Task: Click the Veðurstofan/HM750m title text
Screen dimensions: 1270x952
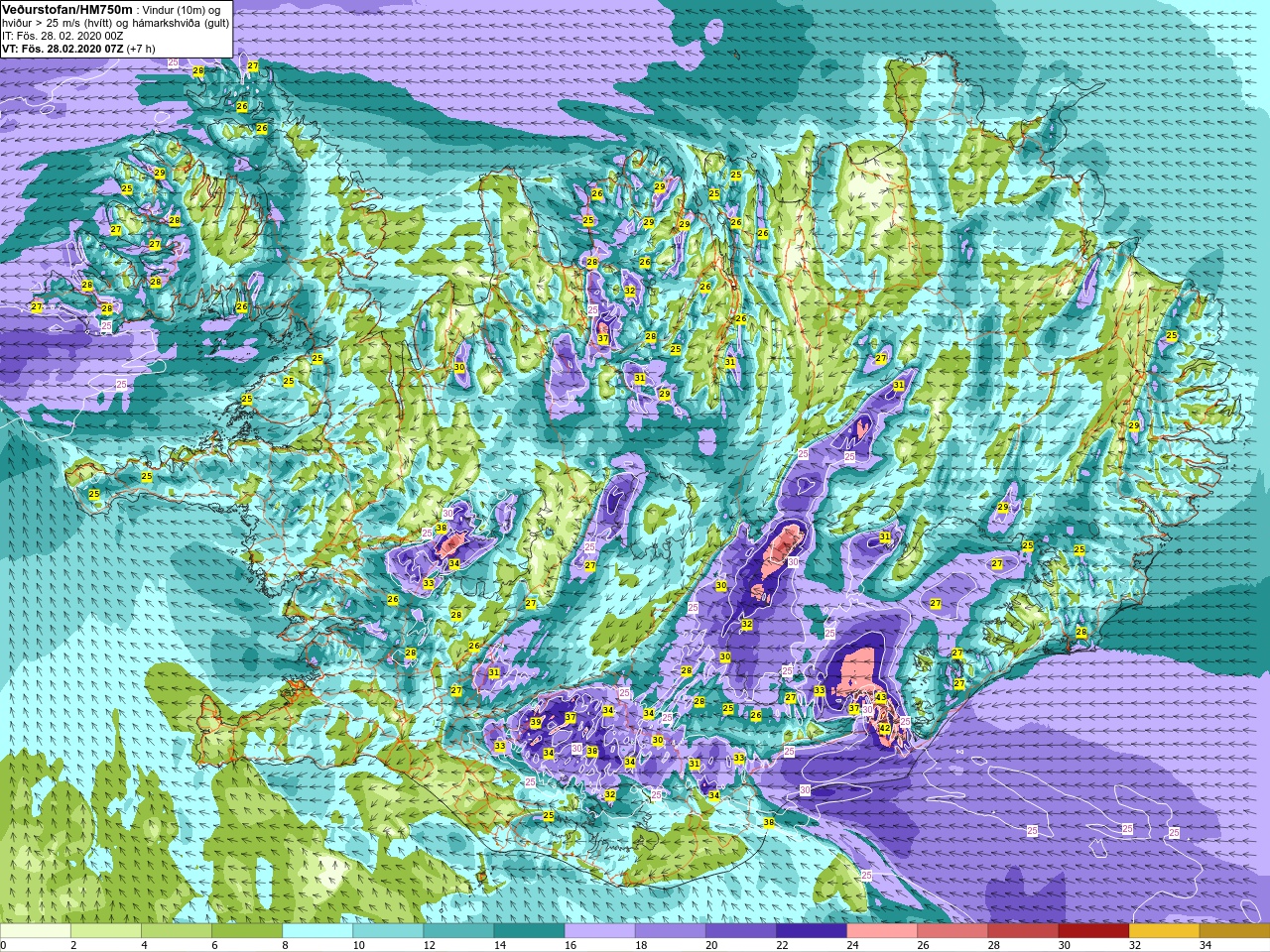Action: pos(67,9)
